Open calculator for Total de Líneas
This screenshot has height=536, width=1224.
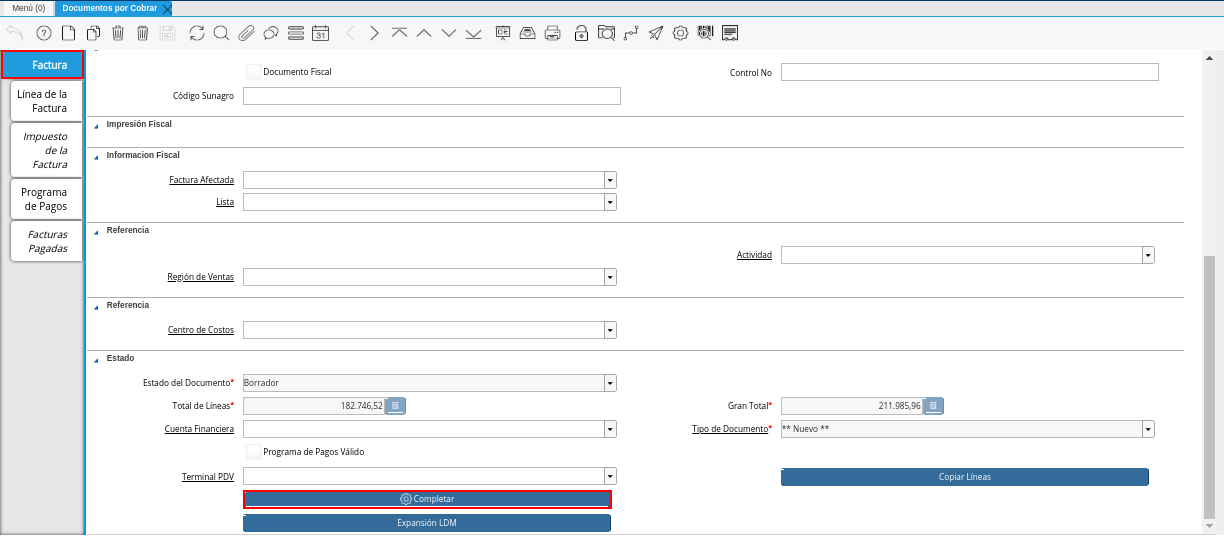tap(395, 406)
